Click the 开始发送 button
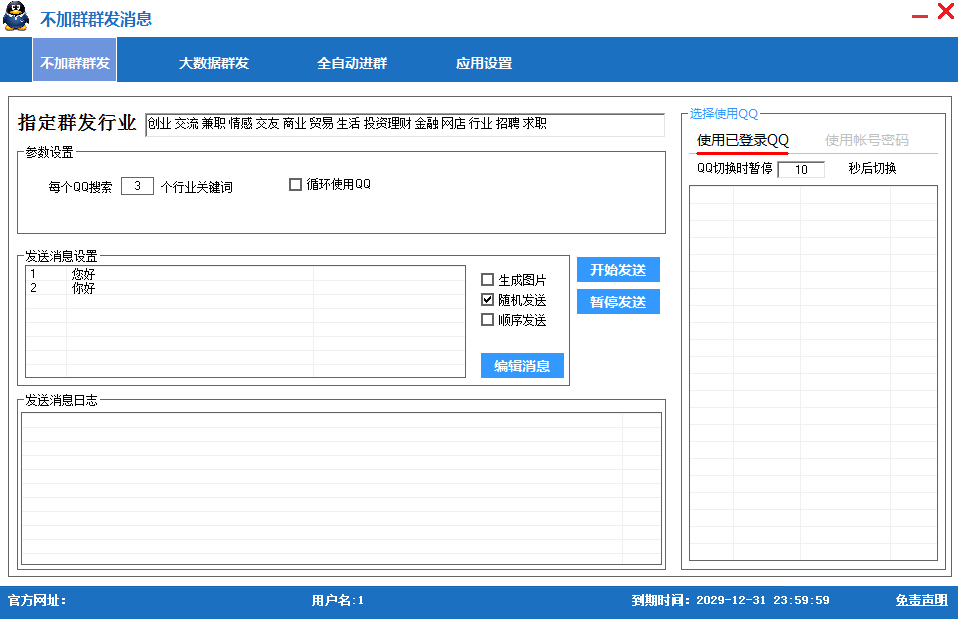This screenshot has width=958, height=619. click(x=618, y=269)
